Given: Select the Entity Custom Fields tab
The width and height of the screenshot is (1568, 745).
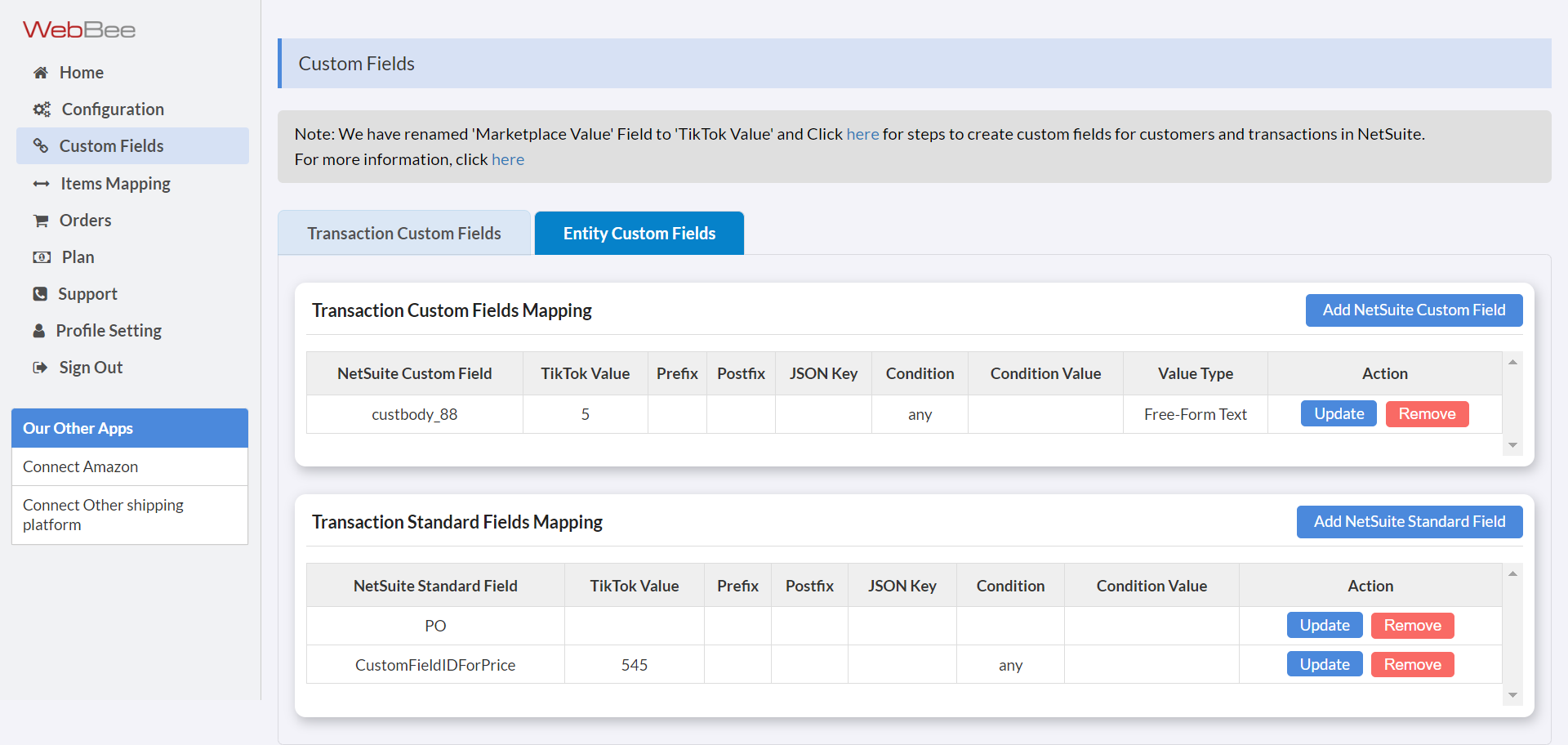Looking at the screenshot, I should pos(639,233).
